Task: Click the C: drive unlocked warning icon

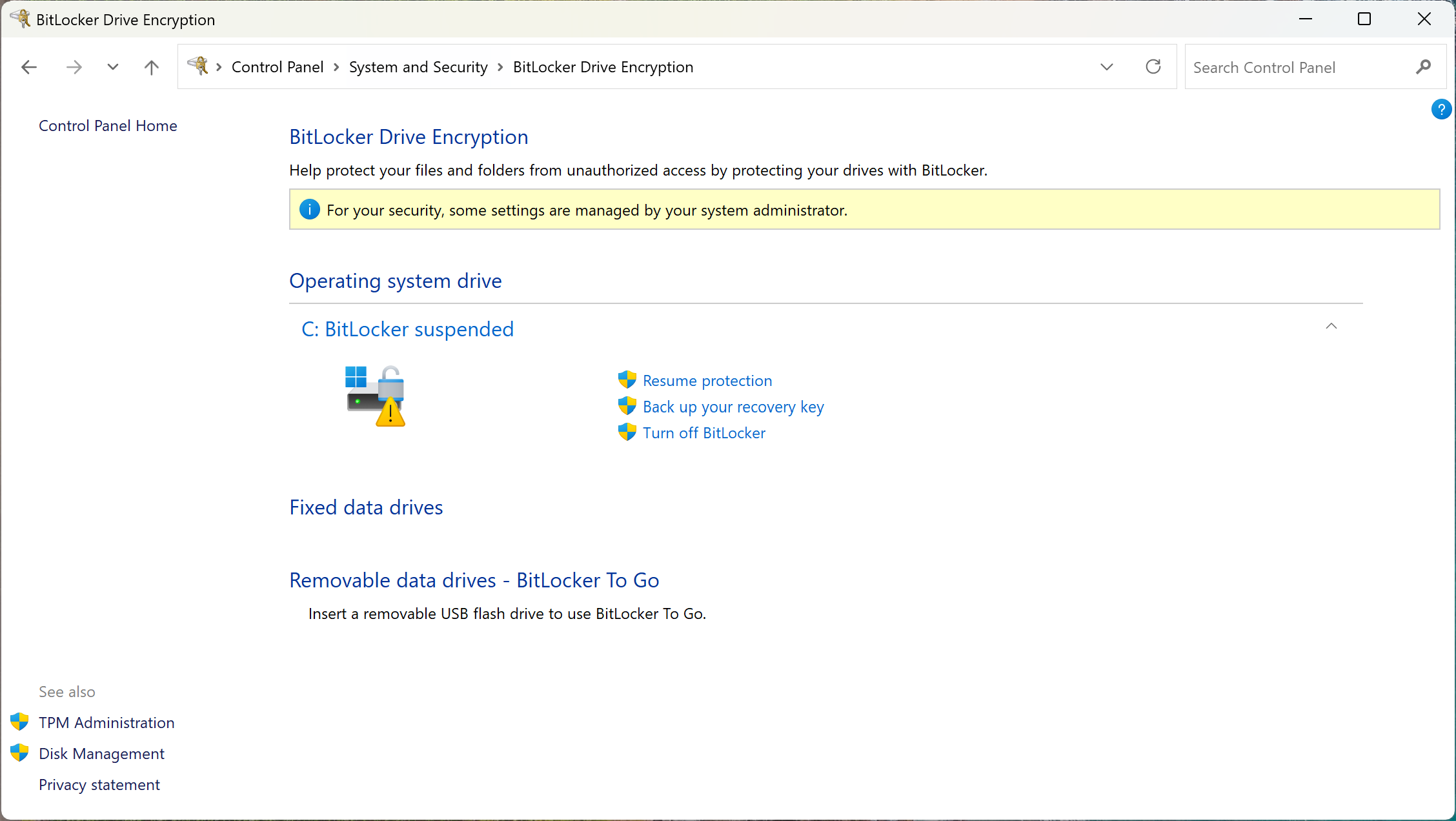Action: click(x=376, y=396)
